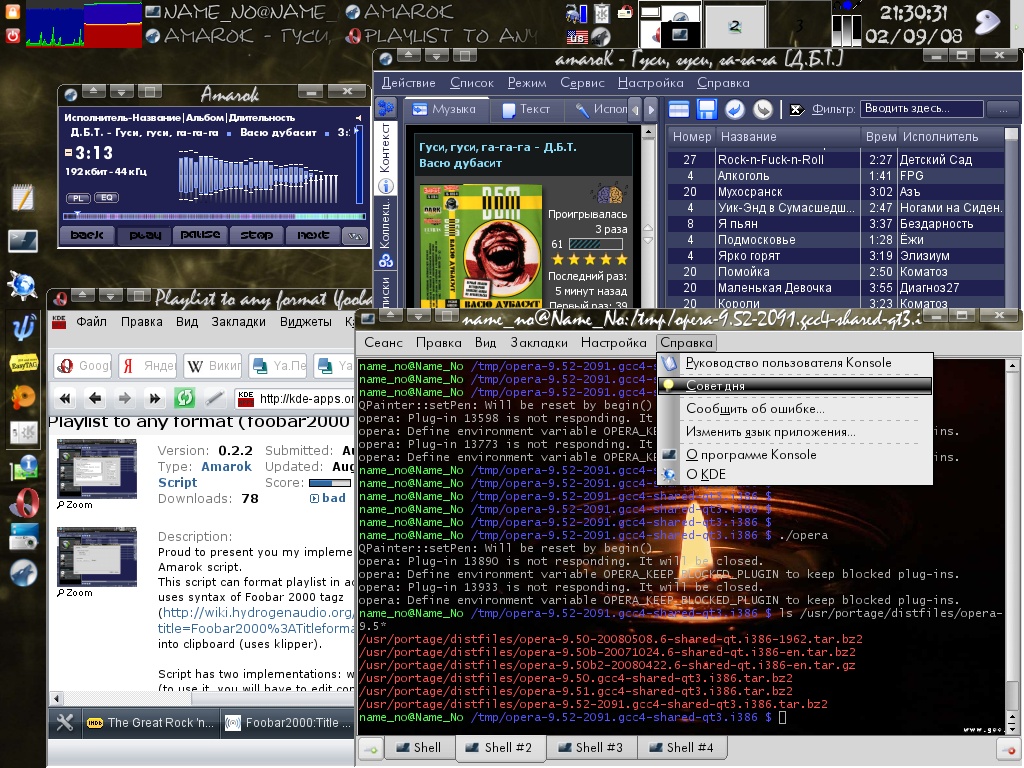This screenshot has width=1024, height=768.
Task: Switch to the Shell #4 tab
Action: pos(681,748)
